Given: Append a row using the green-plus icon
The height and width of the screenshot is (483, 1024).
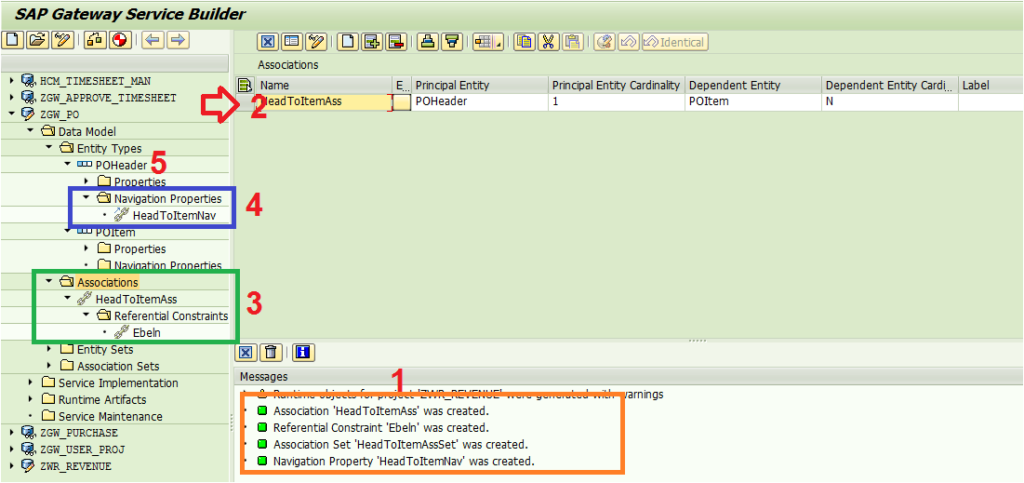Looking at the screenshot, I should (x=372, y=42).
